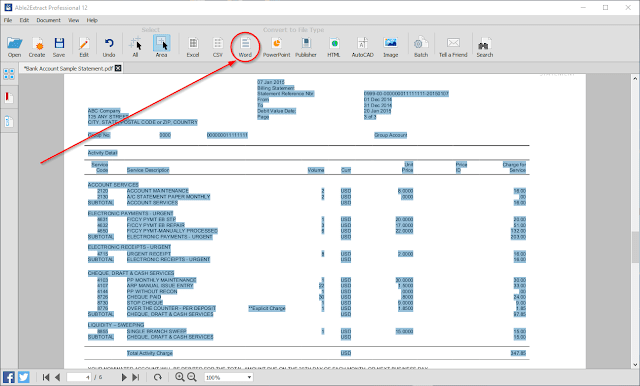Open a file with Open icon
Viewport: 640px width, 386px height.
(x=14, y=47)
